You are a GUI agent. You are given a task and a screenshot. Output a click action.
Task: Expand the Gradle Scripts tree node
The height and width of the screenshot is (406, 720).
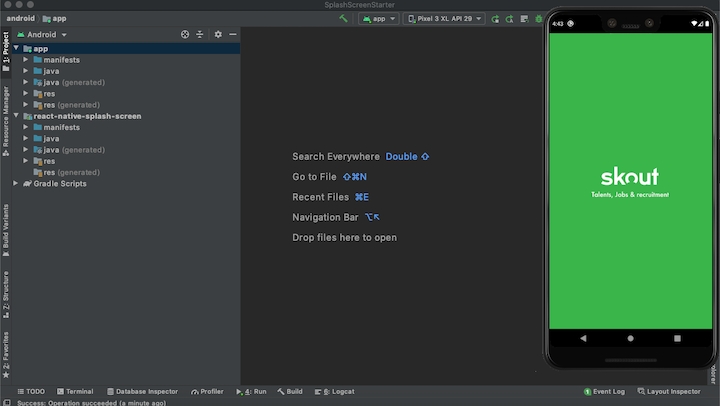16,184
